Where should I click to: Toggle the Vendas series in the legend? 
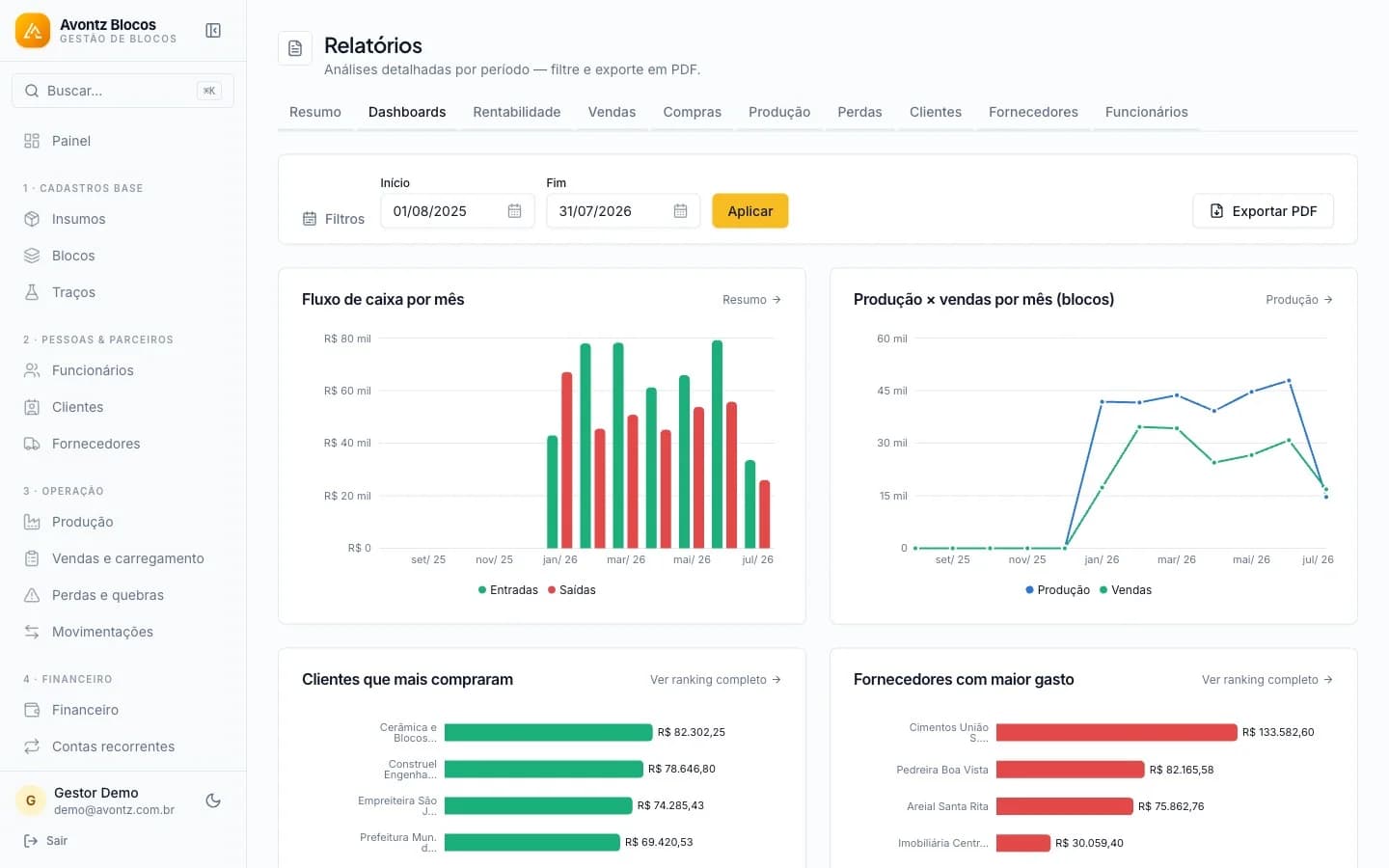1126,590
